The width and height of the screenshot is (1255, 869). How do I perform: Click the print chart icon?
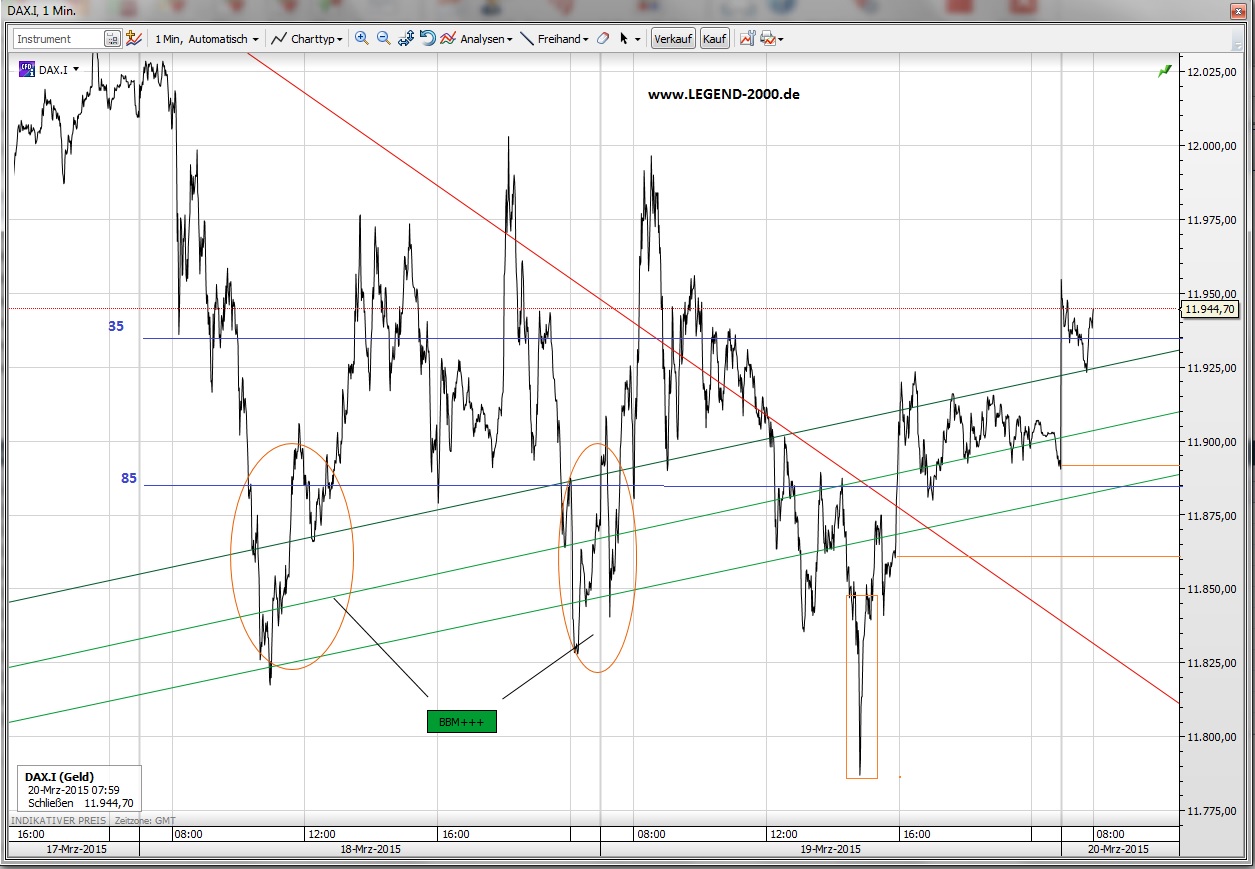(x=764, y=38)
